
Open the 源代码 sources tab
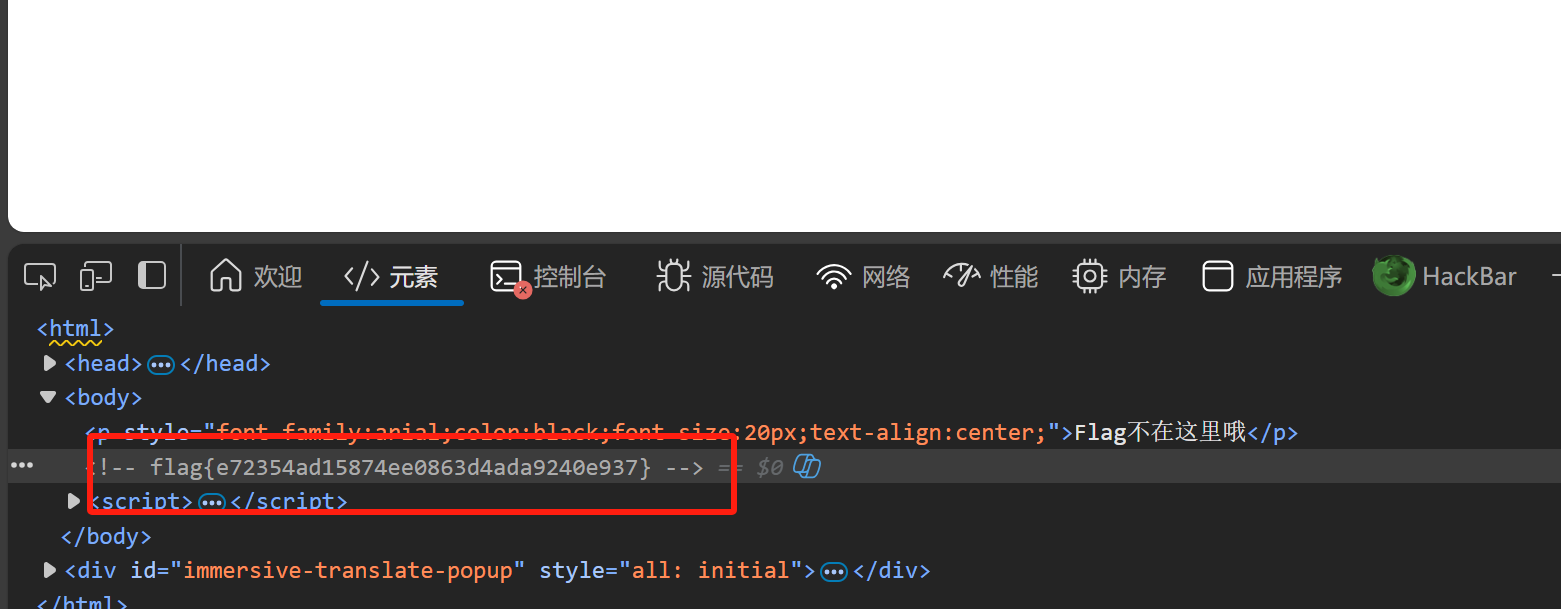pos(715,276)
